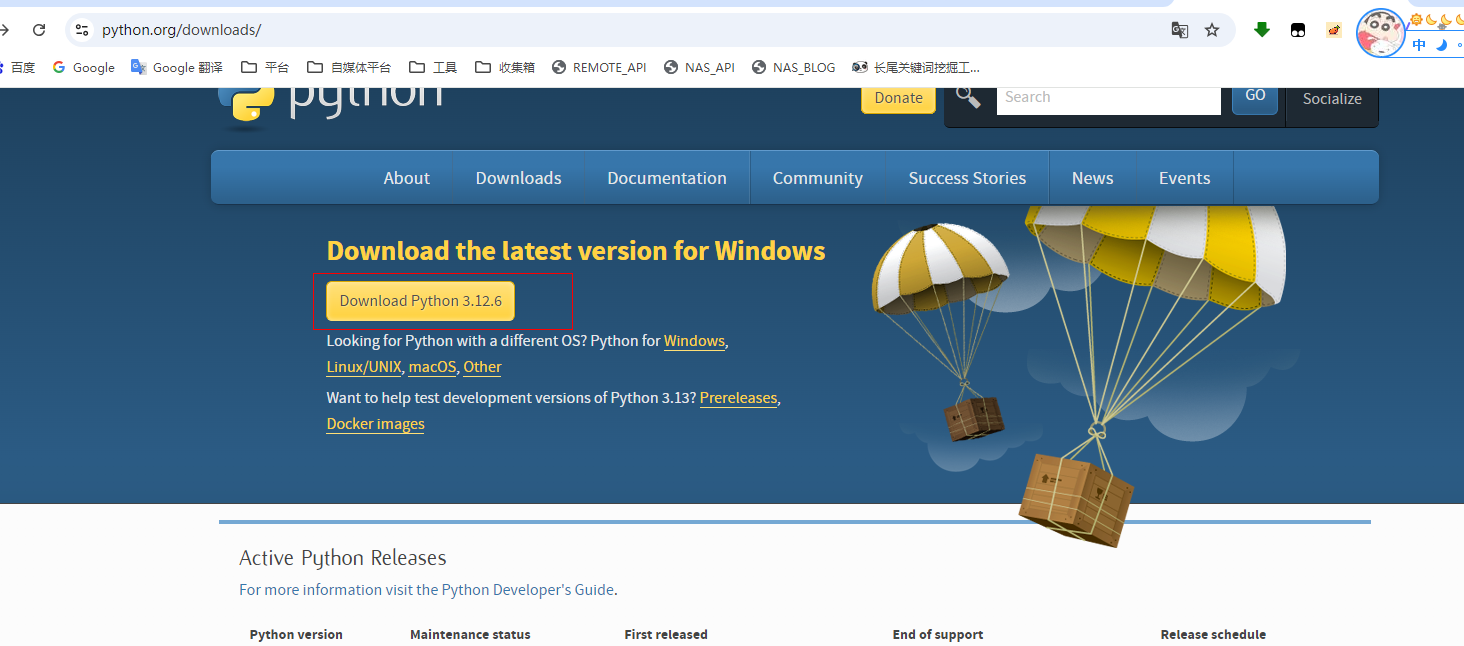Open the Events menu item
Viewport: 1464px width, 646px height.
(1184, 178)
